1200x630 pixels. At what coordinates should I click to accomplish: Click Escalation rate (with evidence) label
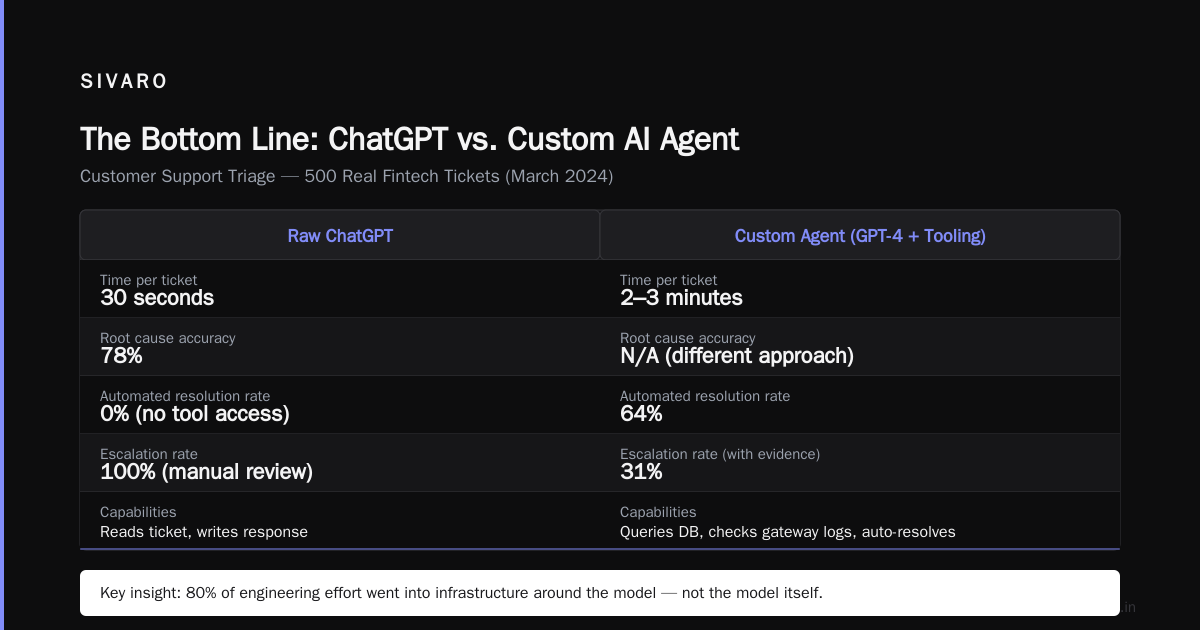(720, 454)
